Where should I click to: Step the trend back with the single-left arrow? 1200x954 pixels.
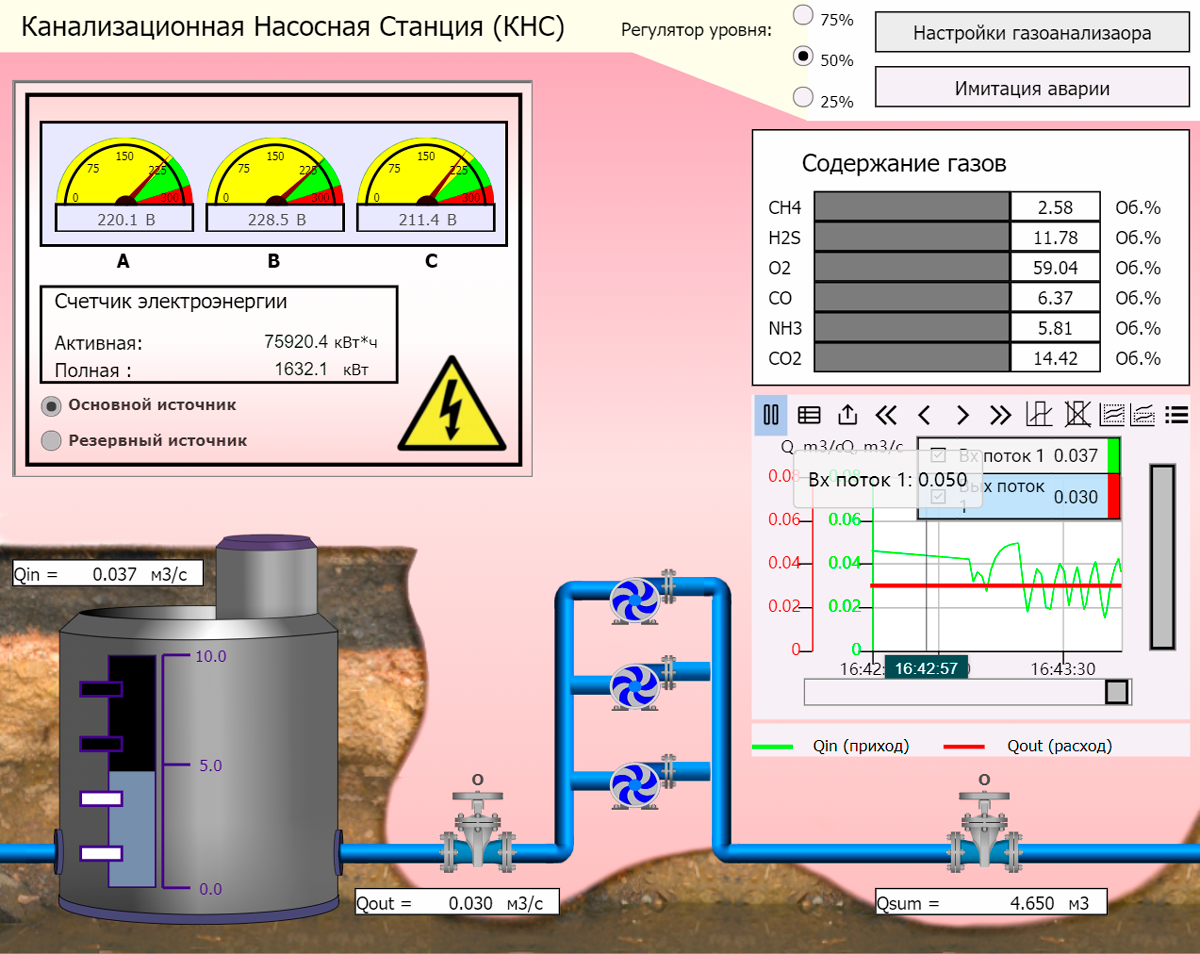924,415
